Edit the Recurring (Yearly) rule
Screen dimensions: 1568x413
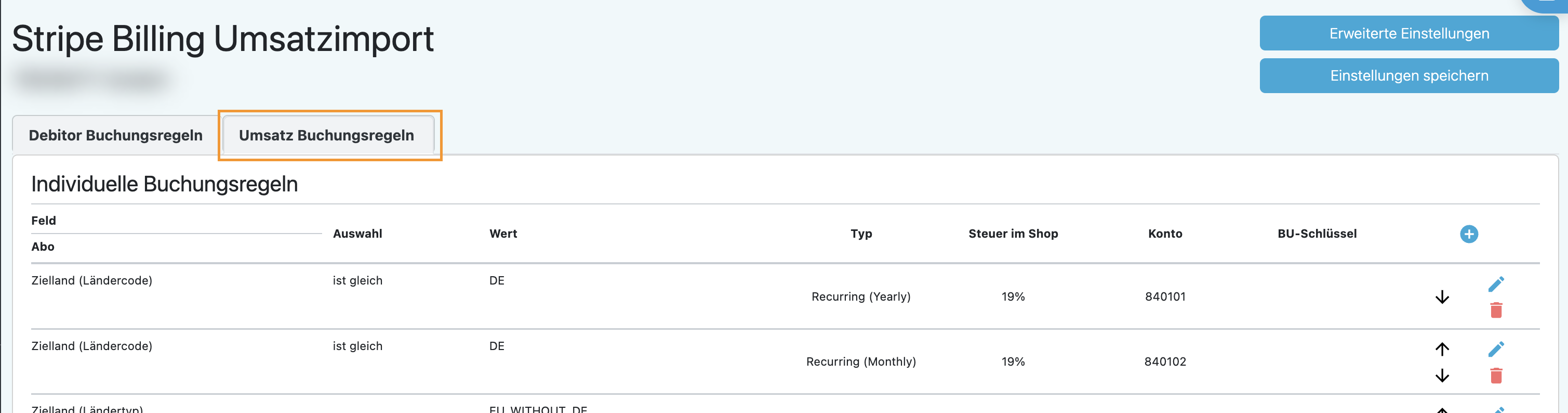coord(1496,284)
